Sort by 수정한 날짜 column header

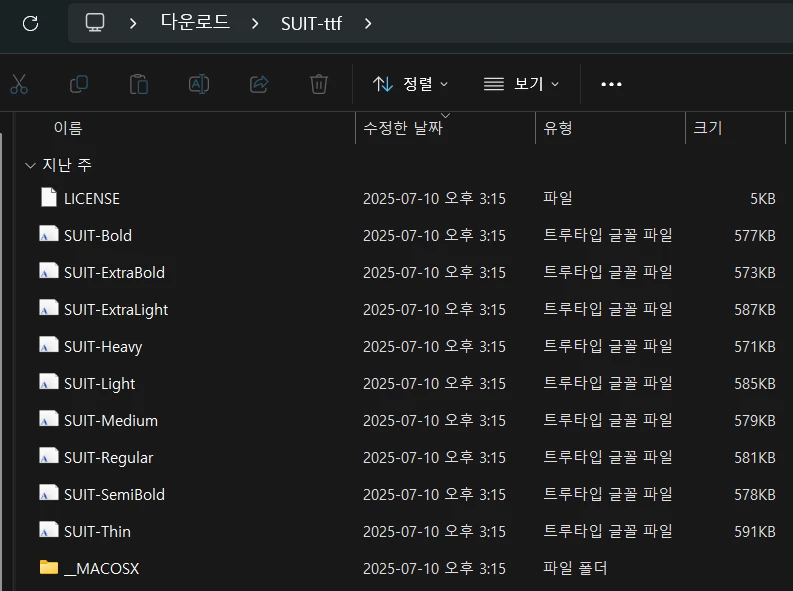tap(403, 128)
